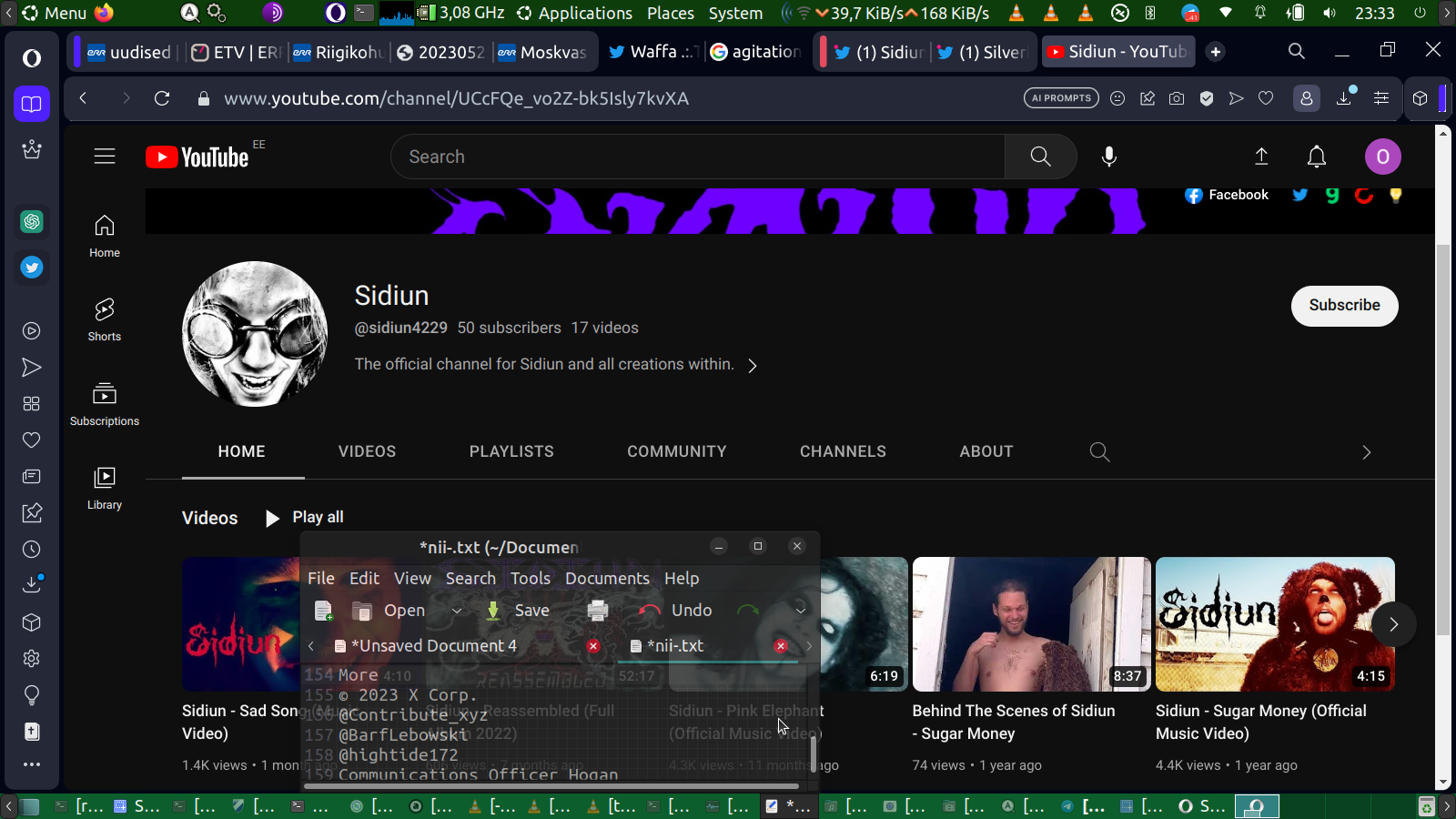Open the Sugar Money Official Music Video thumbnail
This screenshot has height=819, width=1456.
coord(1275,624)
